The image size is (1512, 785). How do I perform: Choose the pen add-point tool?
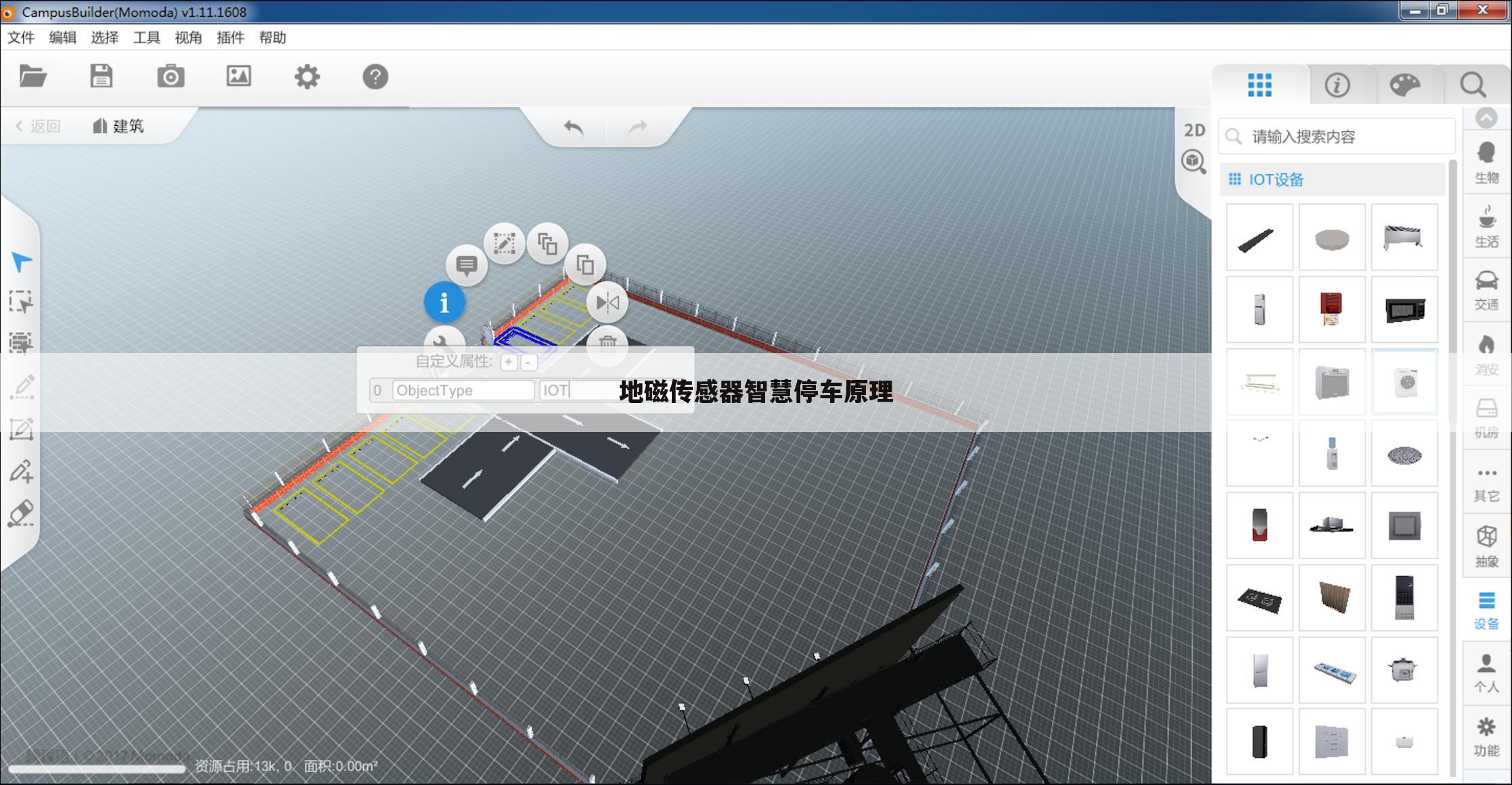(x=22, y=471)
